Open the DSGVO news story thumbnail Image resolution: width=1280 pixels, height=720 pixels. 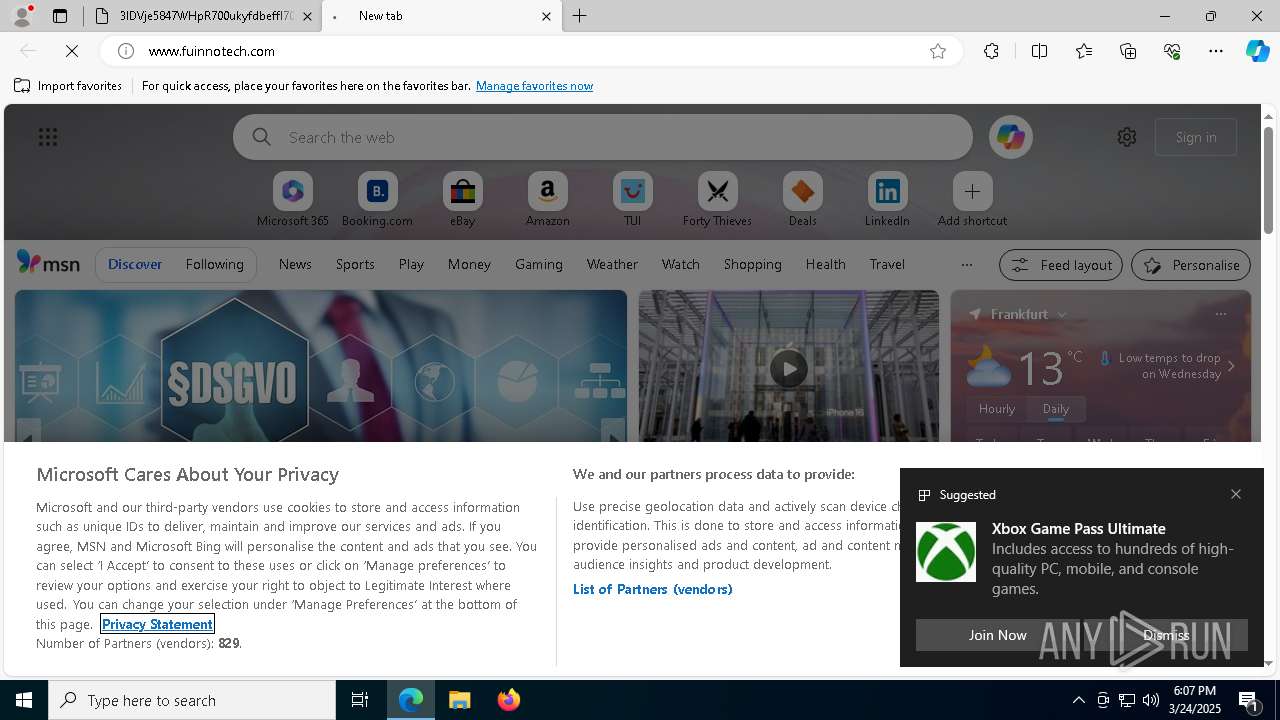tap(321, 366)
